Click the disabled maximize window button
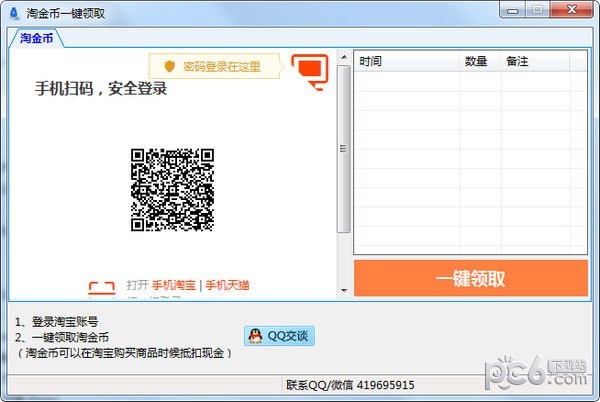This screenshot has width=600, height=402. (x=538, y=10)
